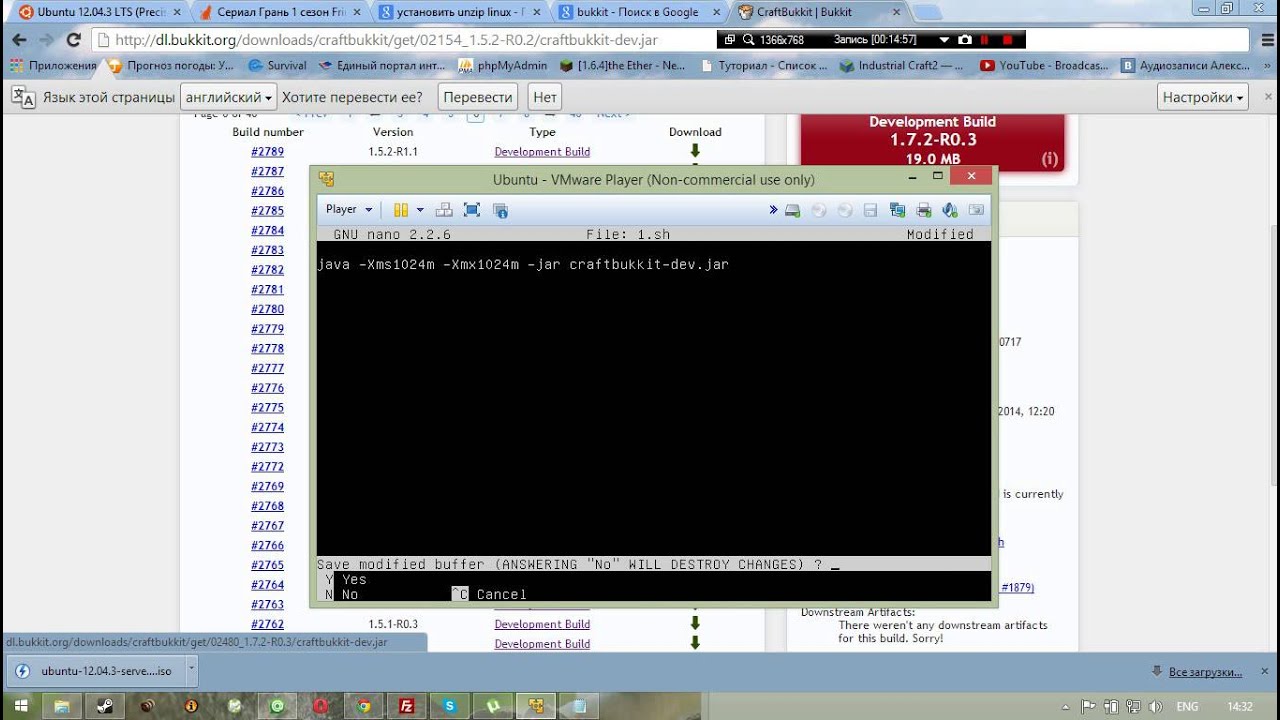Open the Industrial Craft2 bookmark

click(x=902, y=66)
